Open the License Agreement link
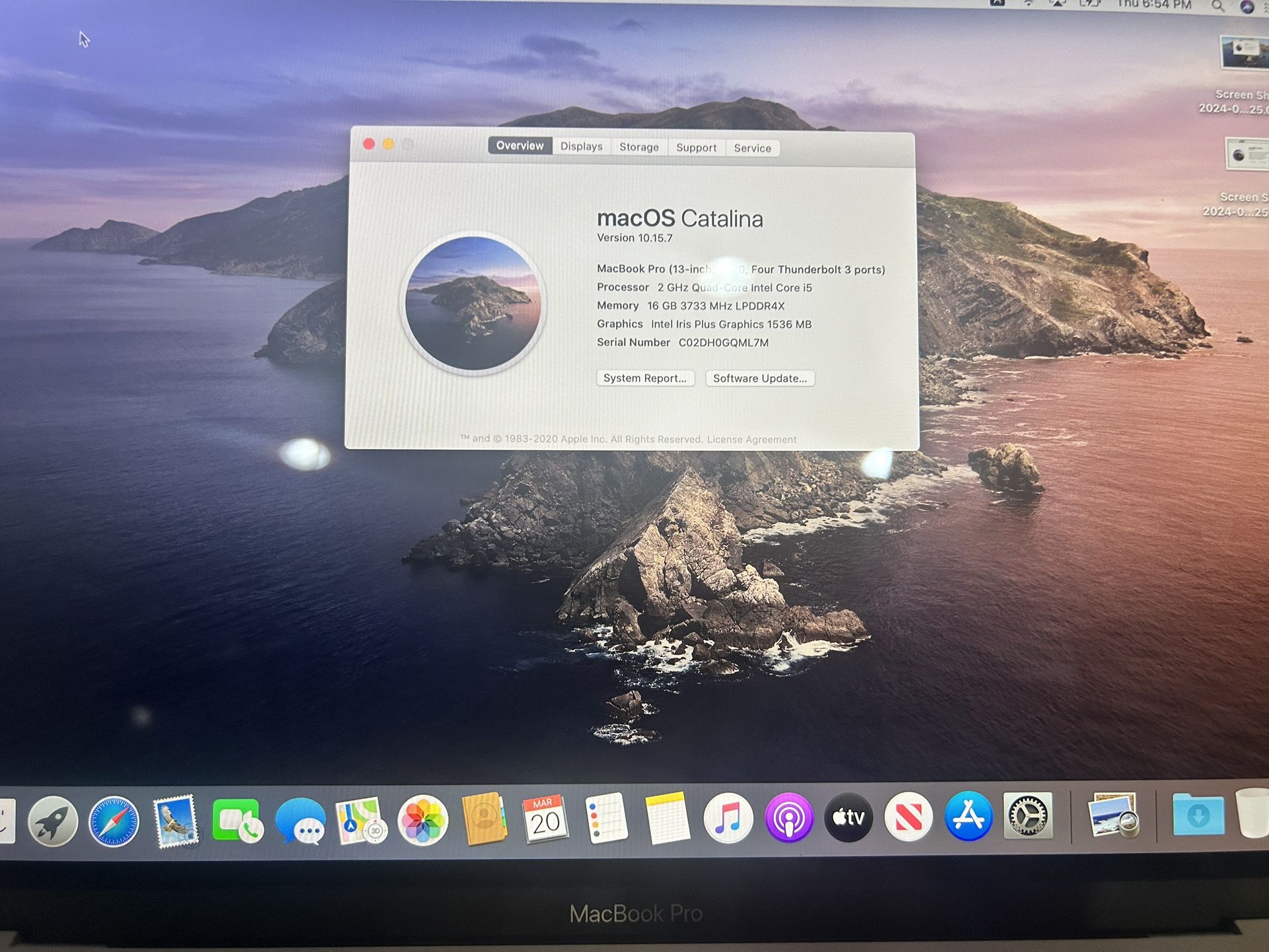1269x952 pixels. [x=752, y=440]
